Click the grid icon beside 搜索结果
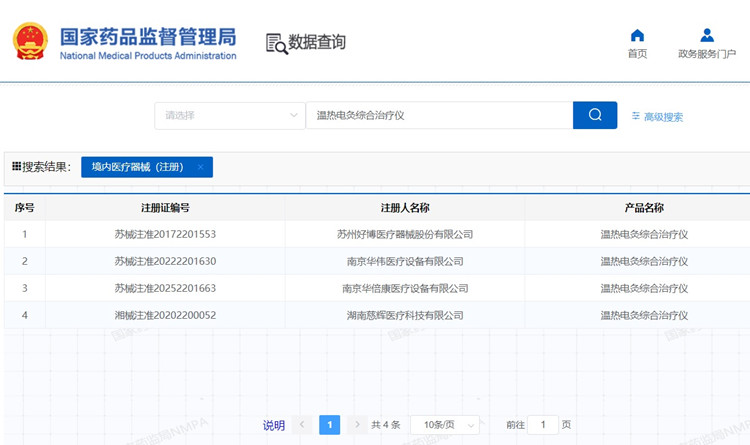 pos(16,167)
